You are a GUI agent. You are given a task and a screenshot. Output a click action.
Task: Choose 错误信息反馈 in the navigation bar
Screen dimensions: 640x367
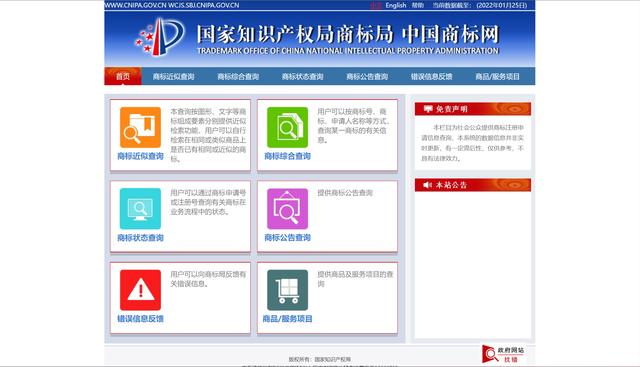(x=431, y=76)
